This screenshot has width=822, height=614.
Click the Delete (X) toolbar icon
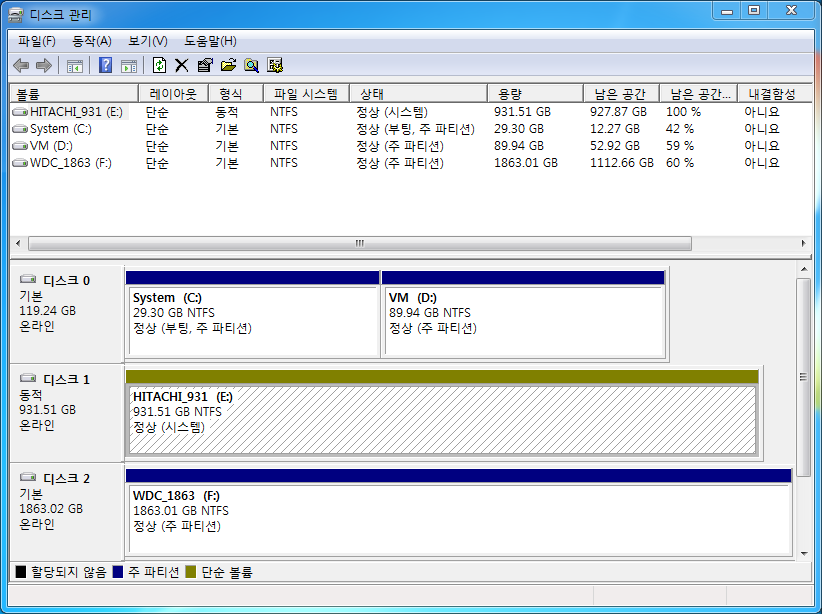(181, 66)
